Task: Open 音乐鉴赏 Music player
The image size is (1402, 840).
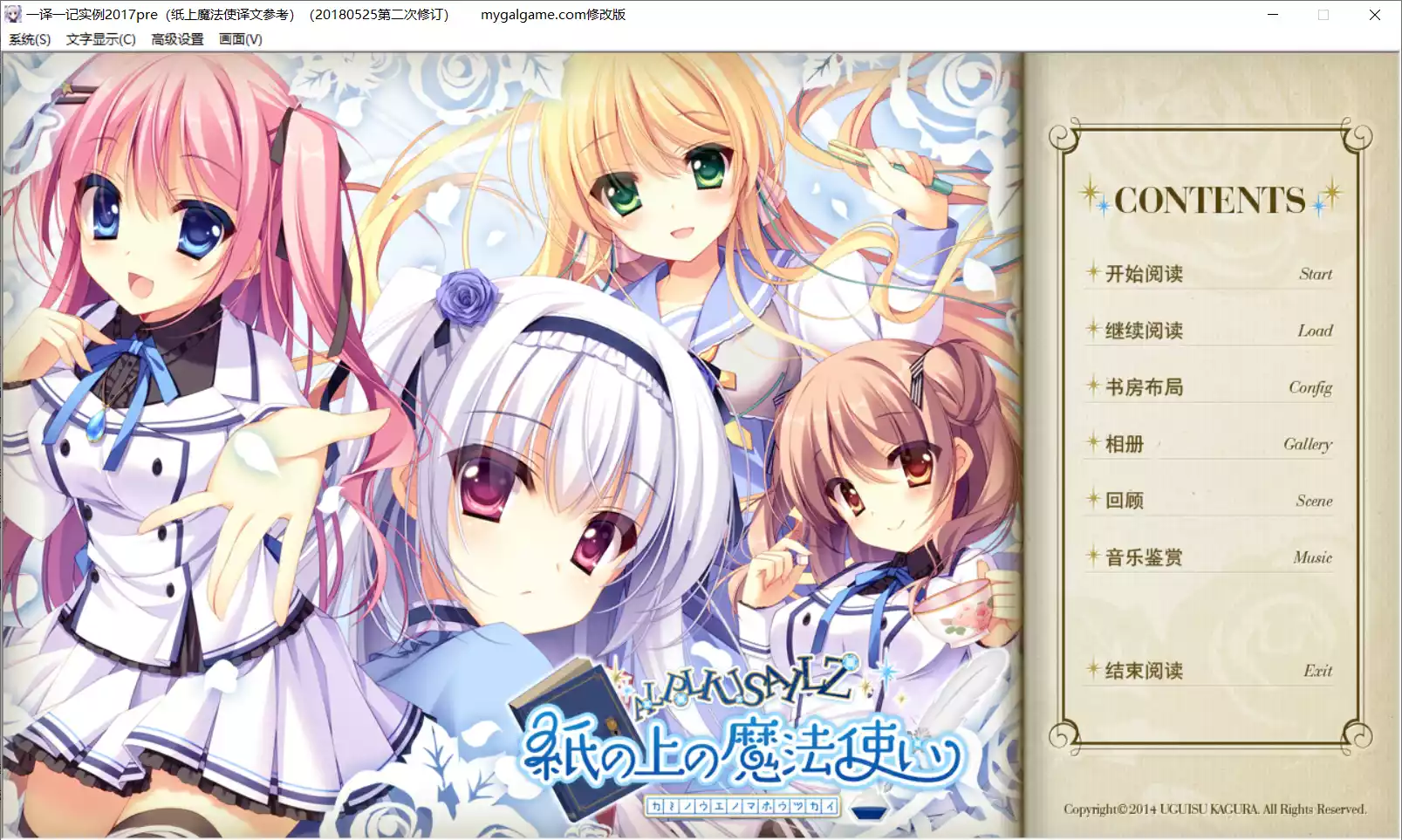Action: point(1144,557)
